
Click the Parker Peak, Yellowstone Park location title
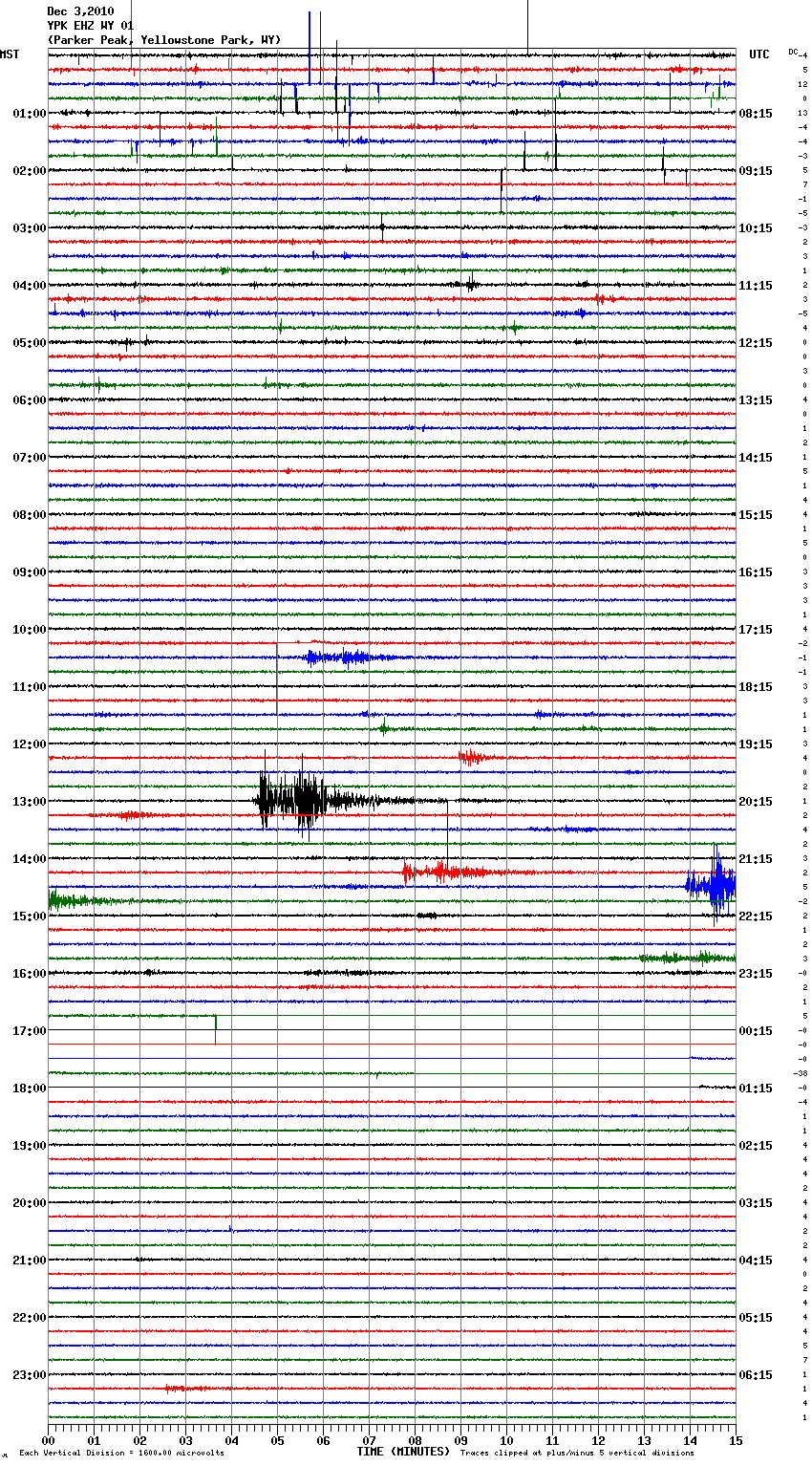pyautogui.click(x=164, y=40)
